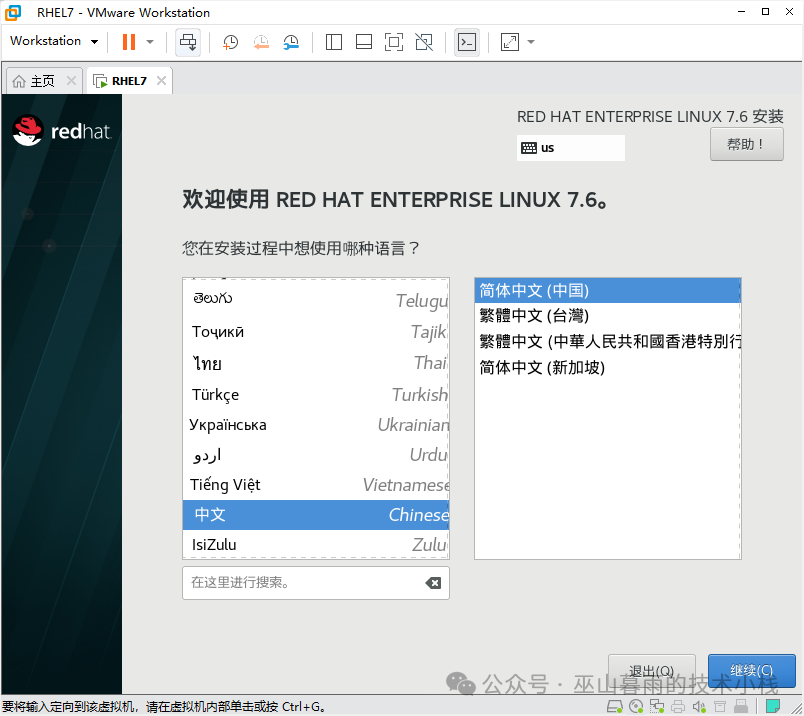Image resolution: width=804 pixels, height=716 pixels.
Task: Click the hard disk status icon
Action: pos(614,706)
